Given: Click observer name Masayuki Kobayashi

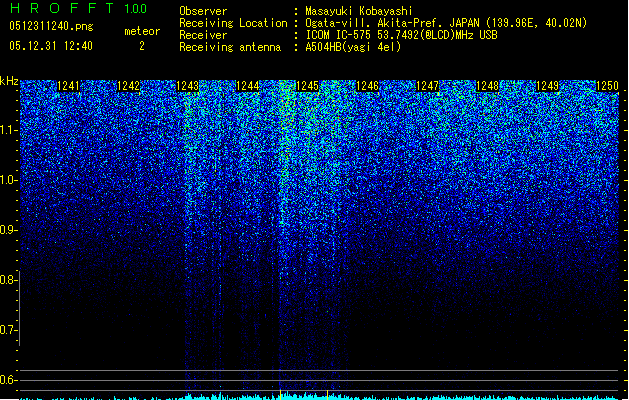Looking at the screenshot, I should tap(359, 11).
